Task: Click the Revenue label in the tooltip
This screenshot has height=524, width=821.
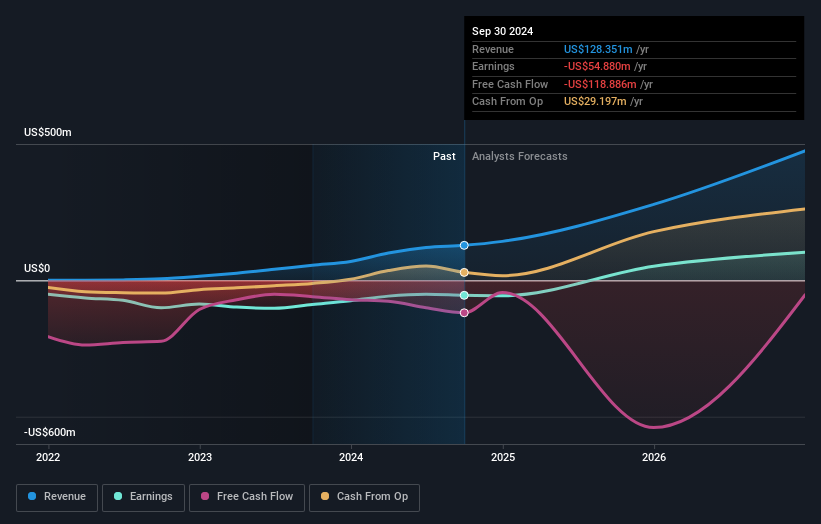Action: [x=493, y=49]
